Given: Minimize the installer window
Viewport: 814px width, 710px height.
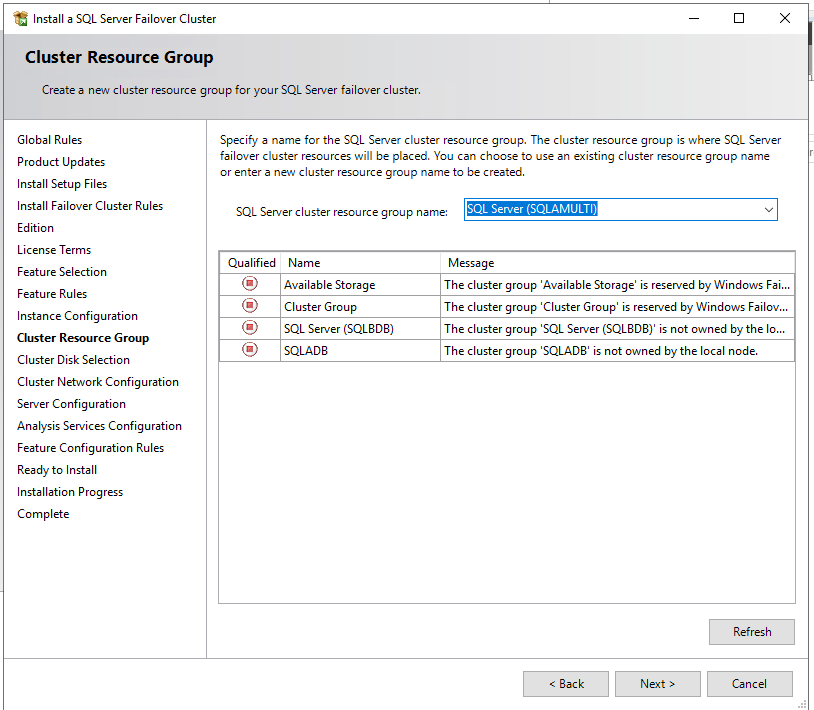Looking at the screenshot, I should 694,19.
